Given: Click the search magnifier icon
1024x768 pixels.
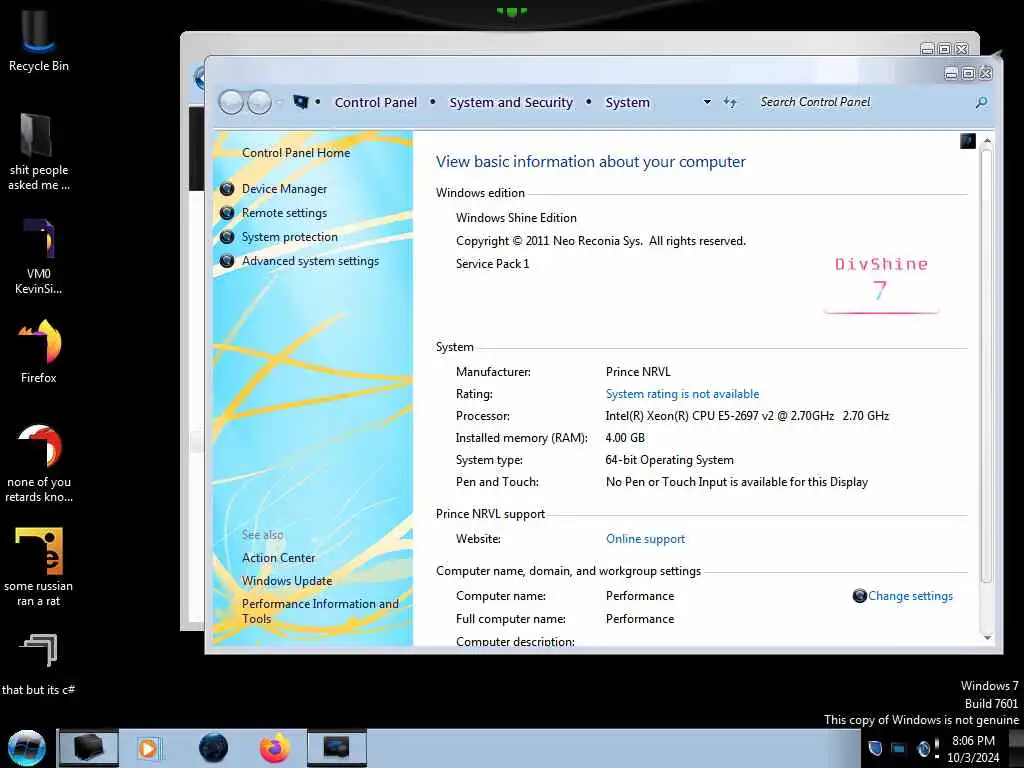Looking at the screenshot, I should click(981, 103).
